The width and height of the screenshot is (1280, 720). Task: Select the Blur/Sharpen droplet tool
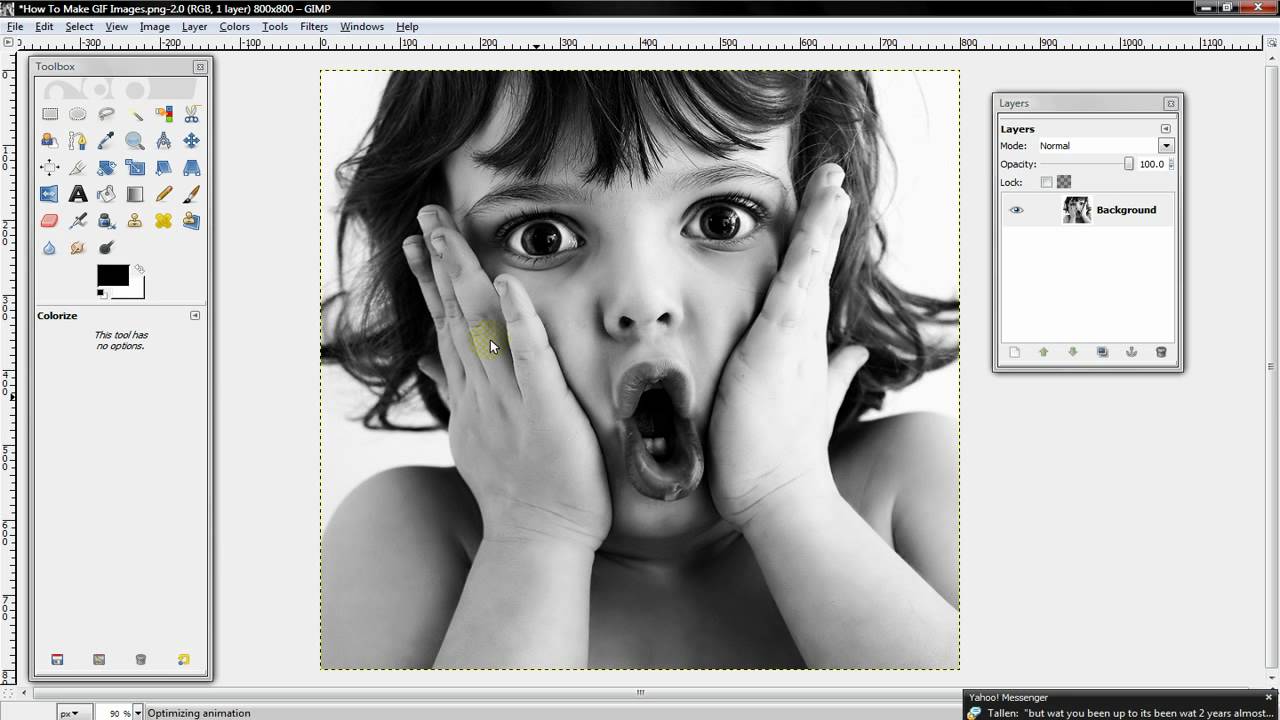(49, 248)
